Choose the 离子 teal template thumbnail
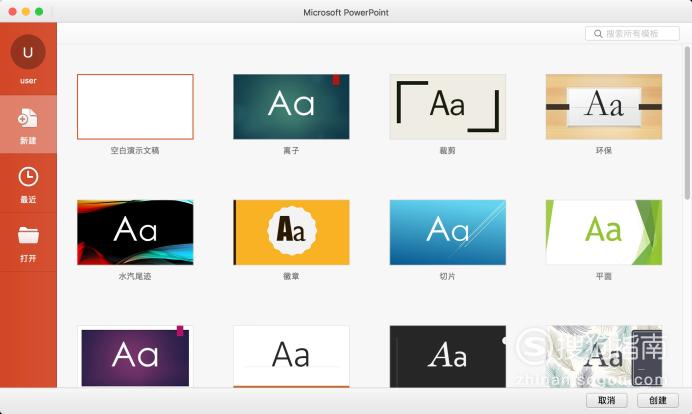Screen dimensions: 692x414 pos(291,107)
